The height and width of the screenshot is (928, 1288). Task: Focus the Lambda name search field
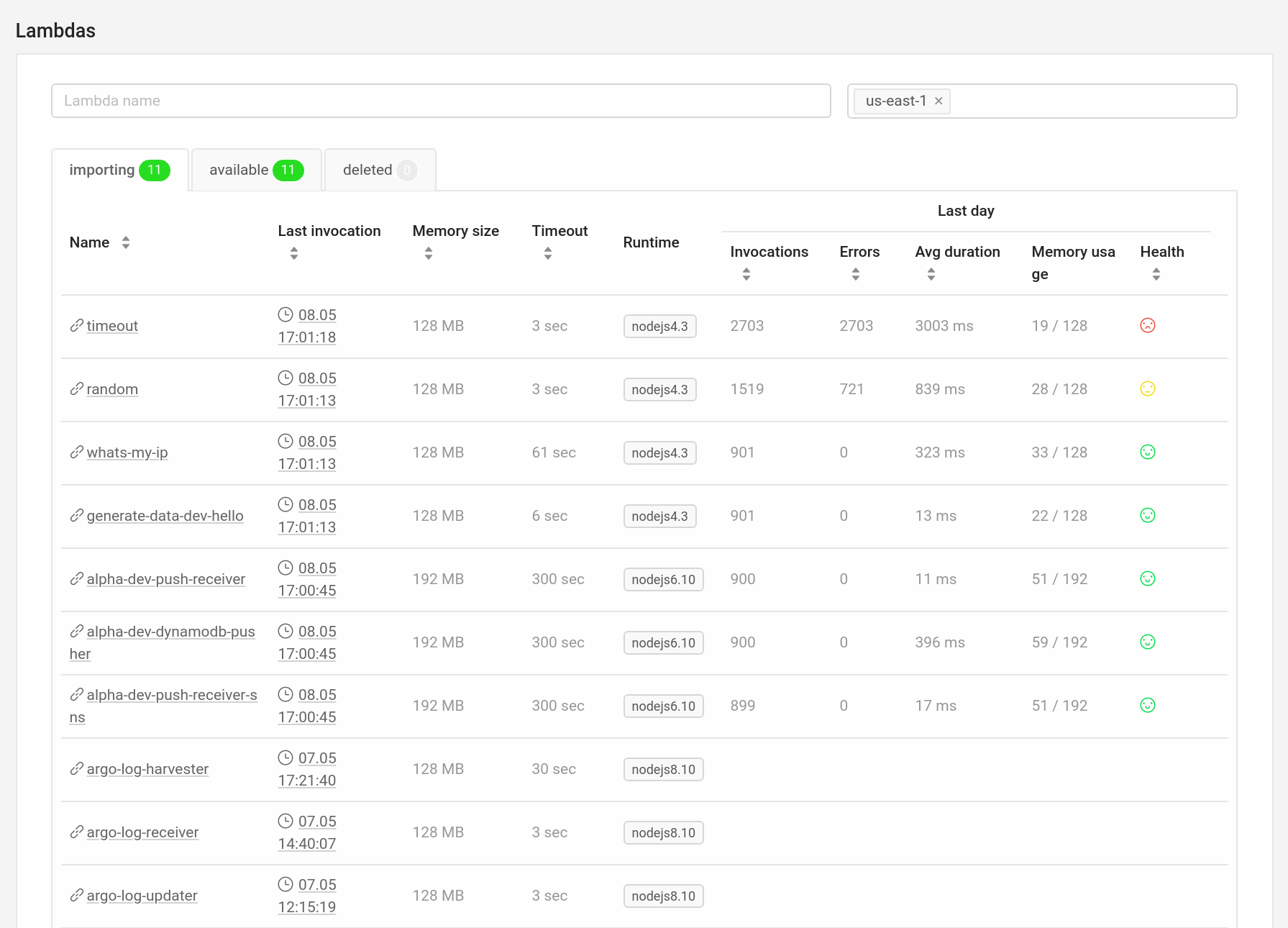pos(441,101)
